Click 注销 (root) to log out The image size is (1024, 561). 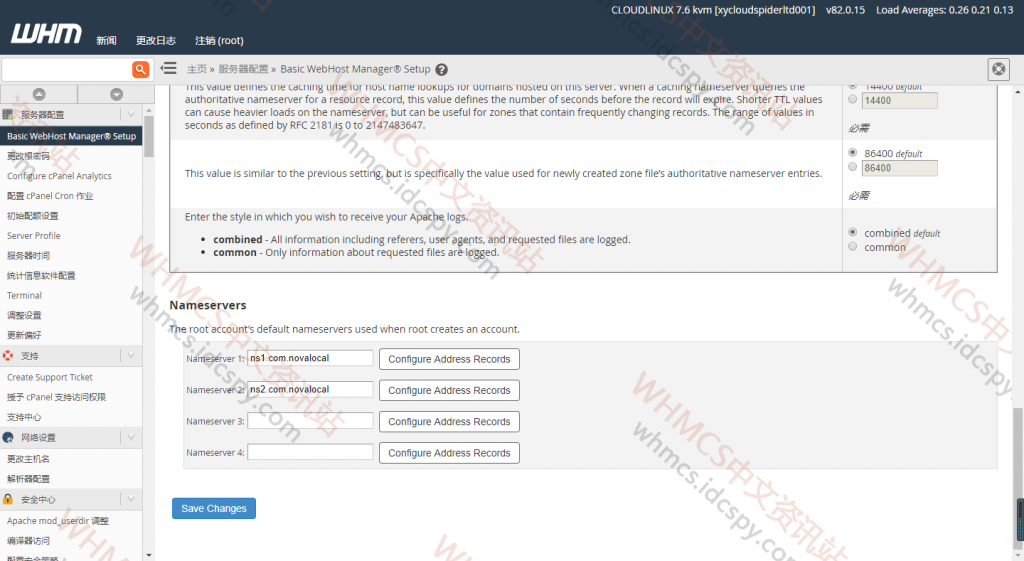pos(219,40)
